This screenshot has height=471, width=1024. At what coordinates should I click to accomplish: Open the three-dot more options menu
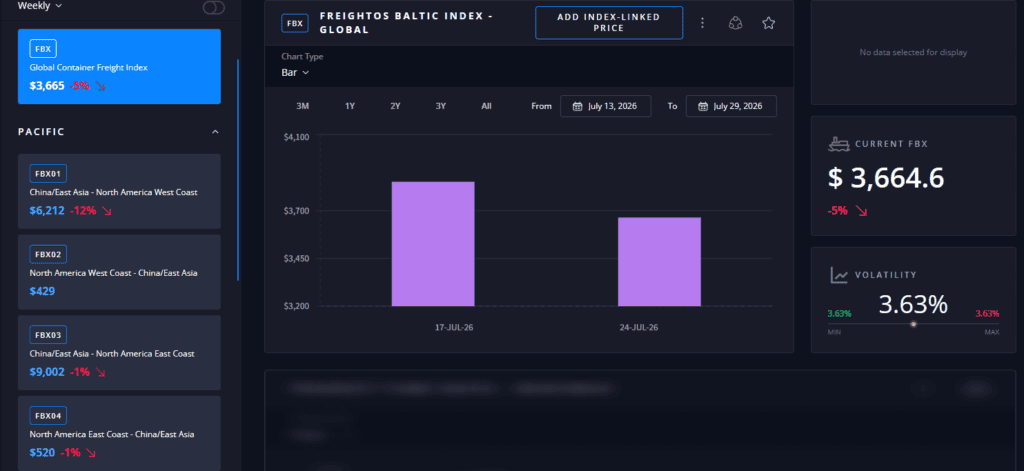pos(703,23)
